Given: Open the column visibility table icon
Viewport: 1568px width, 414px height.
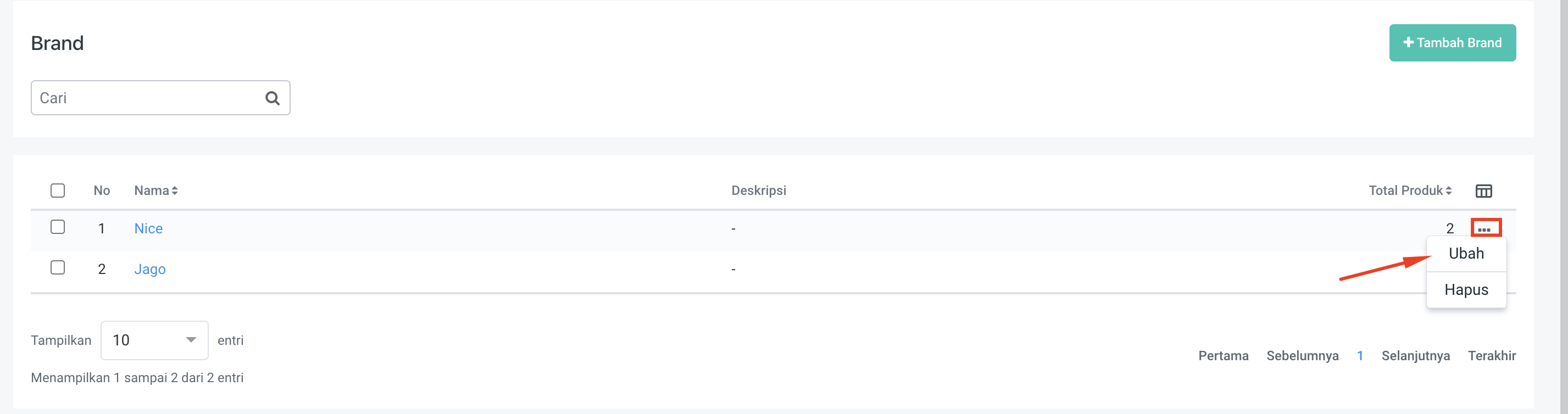Looking at the screenshot, I should click(1483, 191).
